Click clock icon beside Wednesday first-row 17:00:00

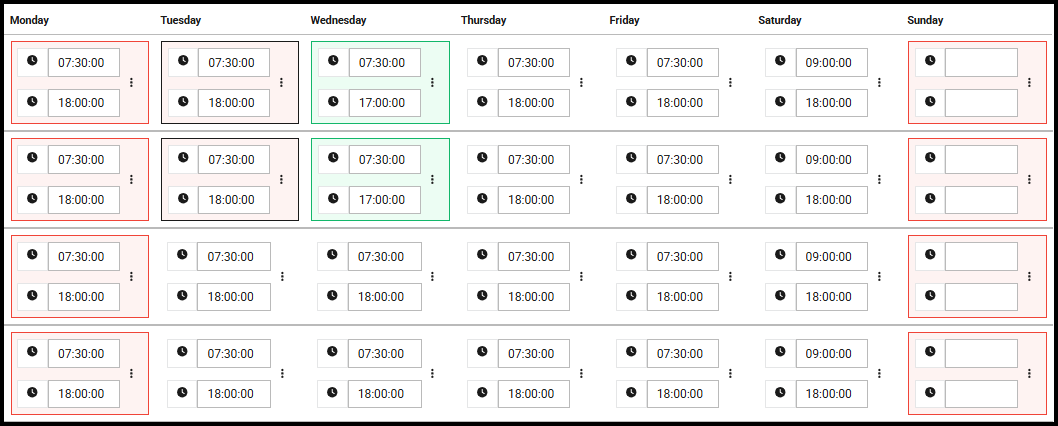click(332, 102)
